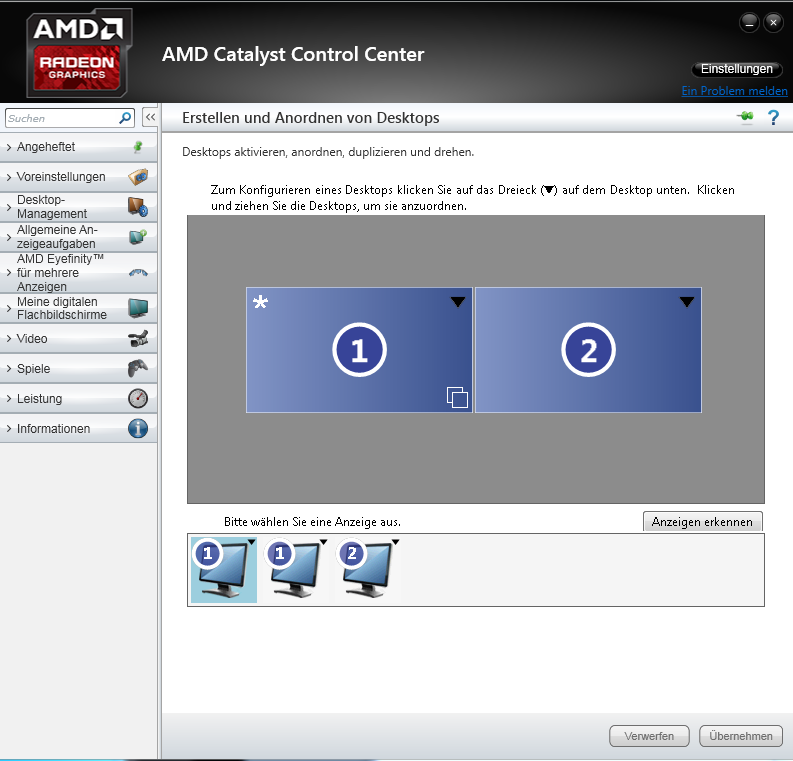Image resolution: width=793 pixels, height=761 pixels.
Task: Select desktop 1 in the arrangement area
Action: (x=359, y=350)
